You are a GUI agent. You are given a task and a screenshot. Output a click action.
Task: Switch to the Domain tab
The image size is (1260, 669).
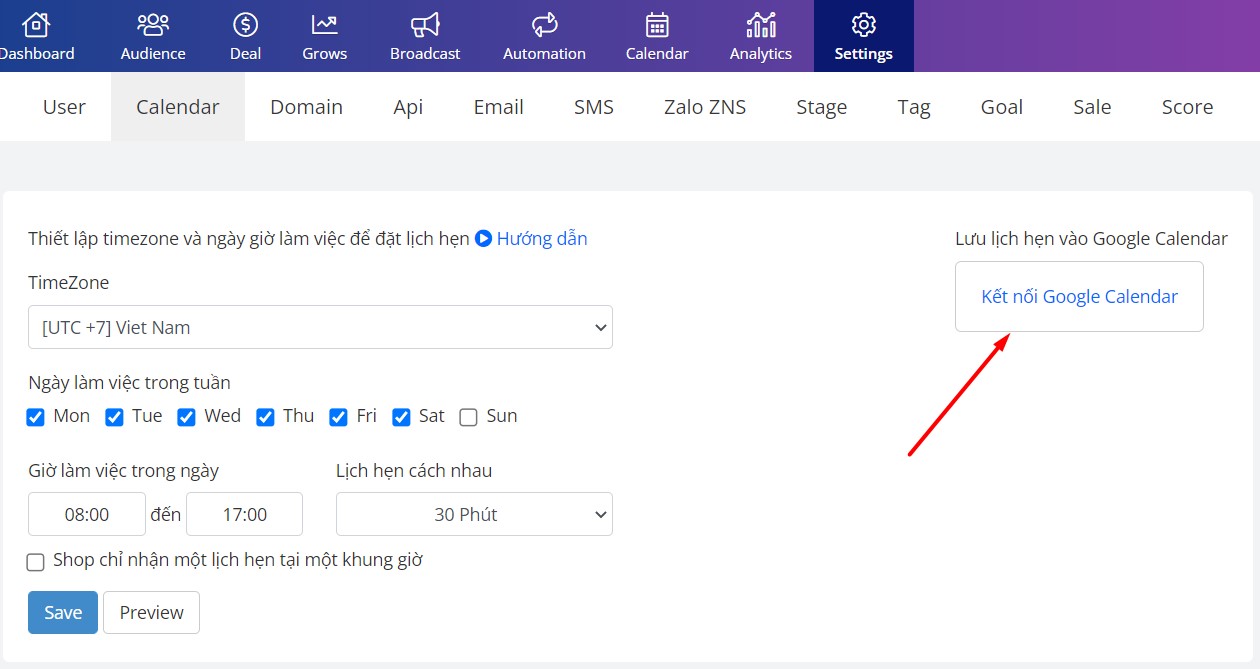tap(307, 107)
